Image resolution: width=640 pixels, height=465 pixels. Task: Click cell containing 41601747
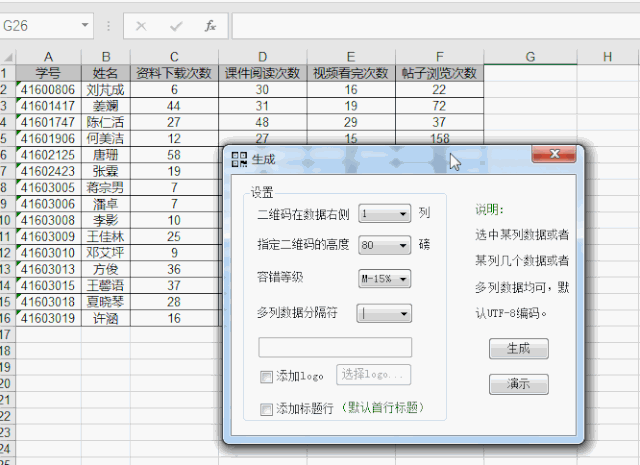coord(49,122)
